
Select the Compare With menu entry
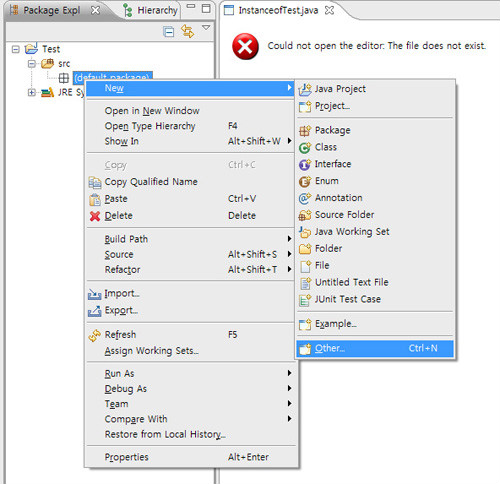coord(190,419)
